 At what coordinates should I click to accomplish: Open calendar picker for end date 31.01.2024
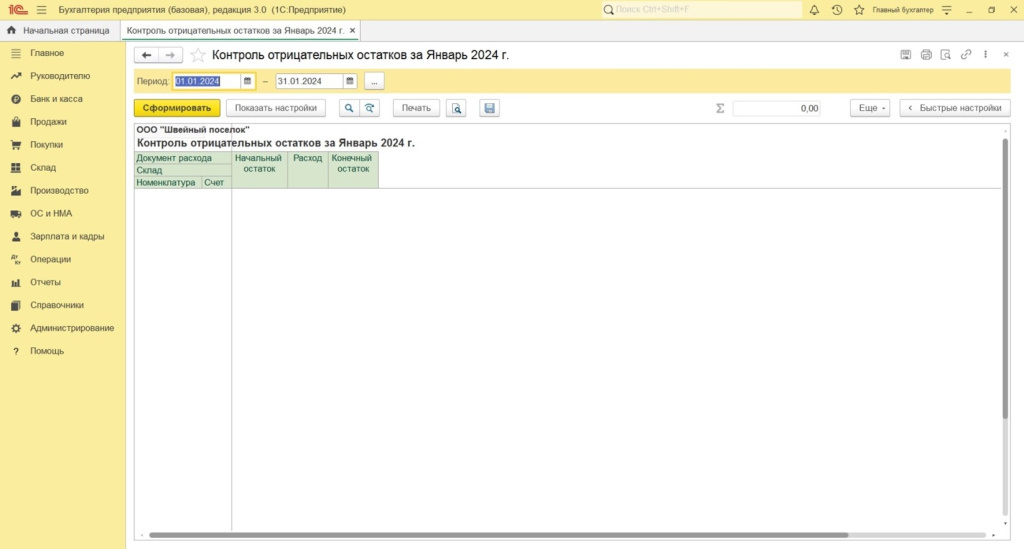[x=349, y=81]
